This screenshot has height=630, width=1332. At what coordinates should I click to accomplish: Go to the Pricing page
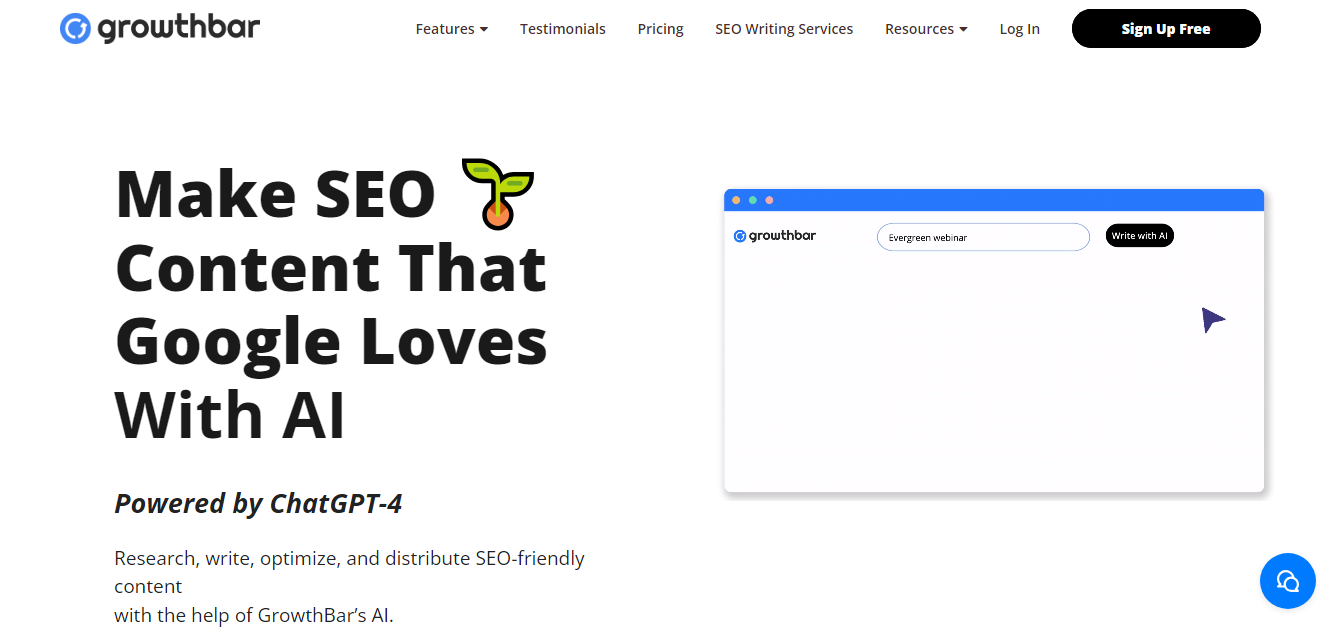(x=660, y=29)
